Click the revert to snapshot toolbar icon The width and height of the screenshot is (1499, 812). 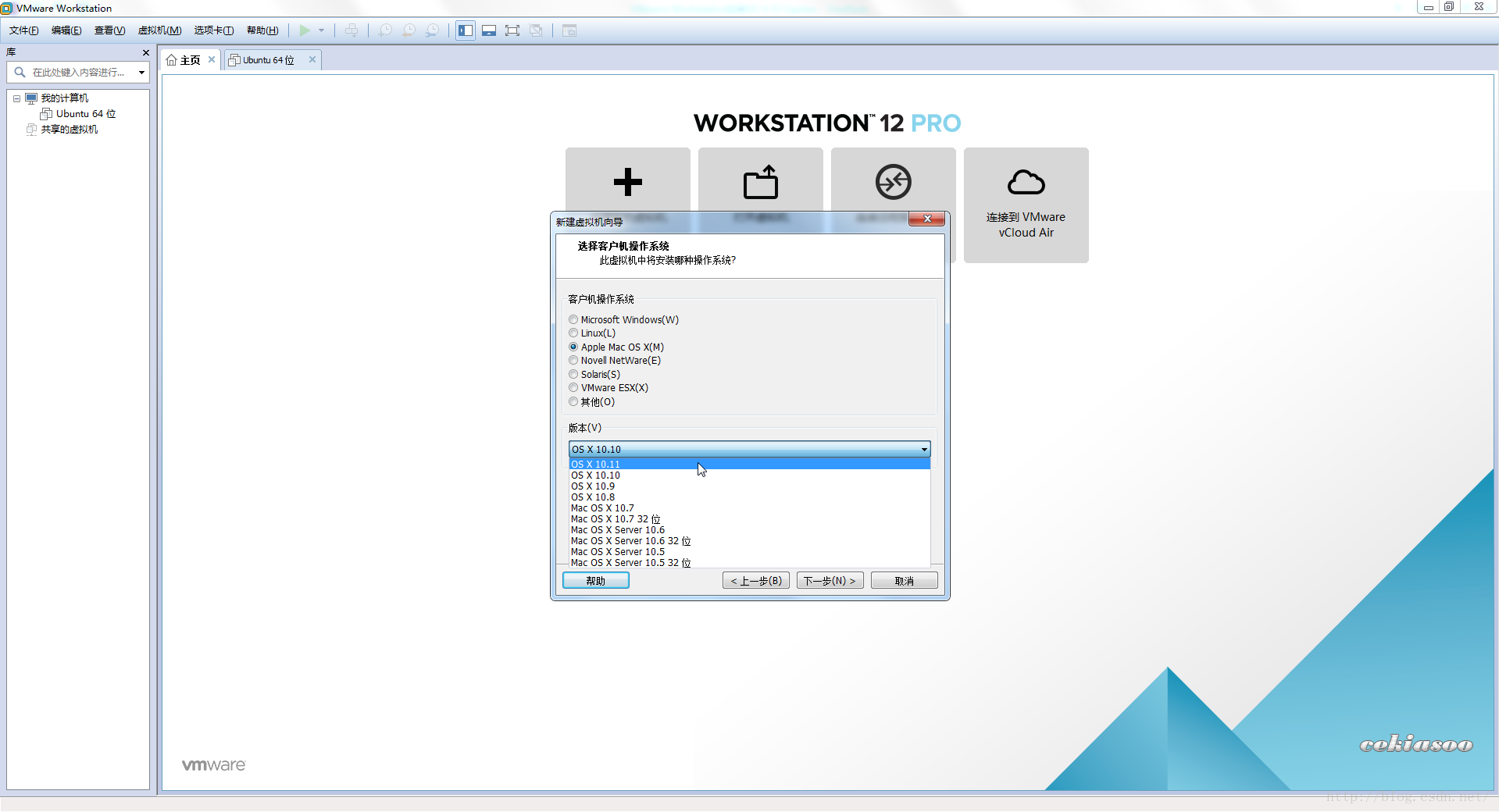pyautogui.click(x=409, y=30)
